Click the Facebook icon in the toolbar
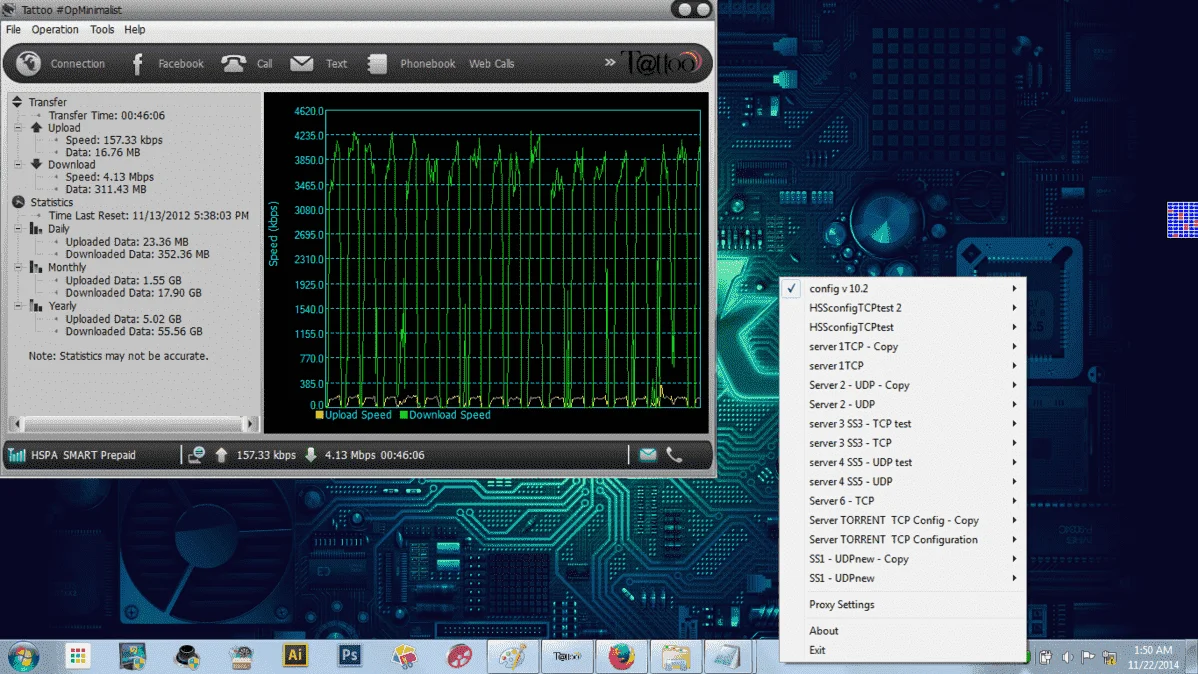This screenshot has height=674, width=1198. click(x=138, y=63)
